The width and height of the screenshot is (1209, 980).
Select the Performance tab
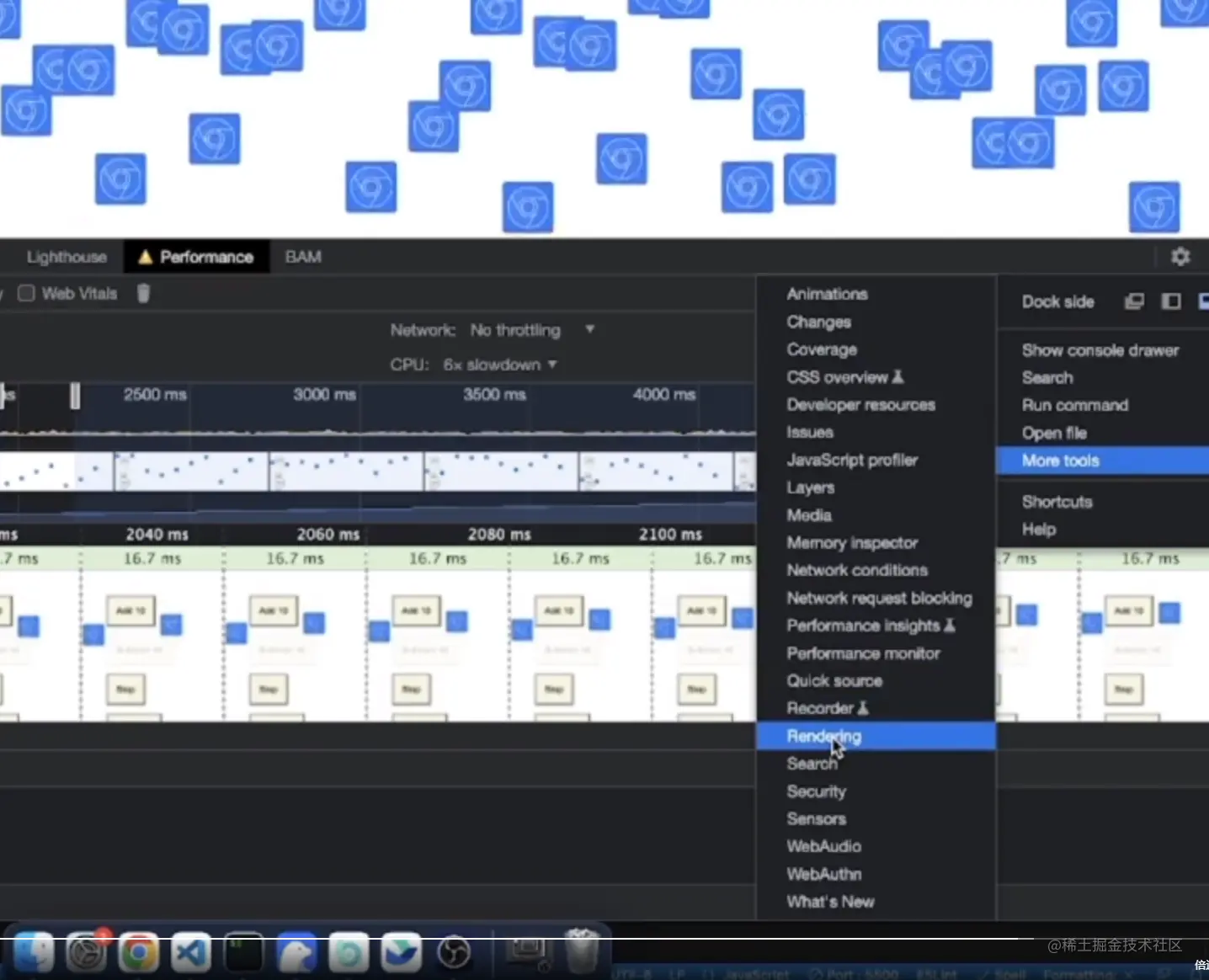point(196,257)
